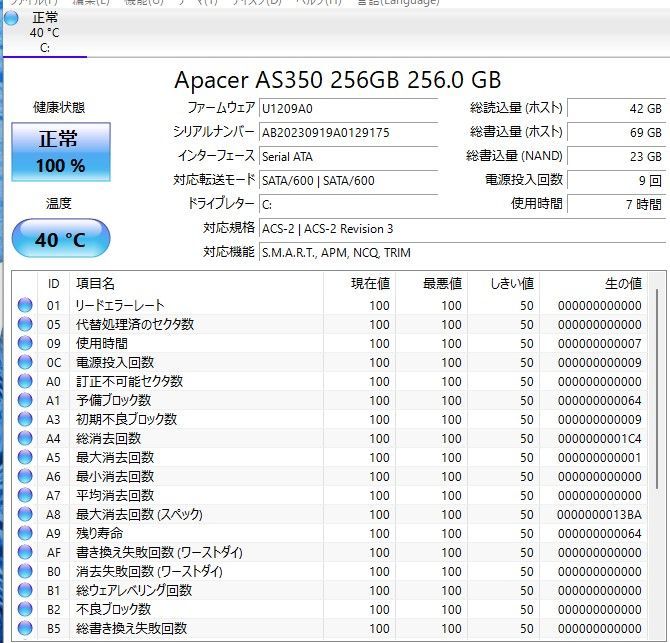Open the 言語(Language) menu

click(398, 2)
